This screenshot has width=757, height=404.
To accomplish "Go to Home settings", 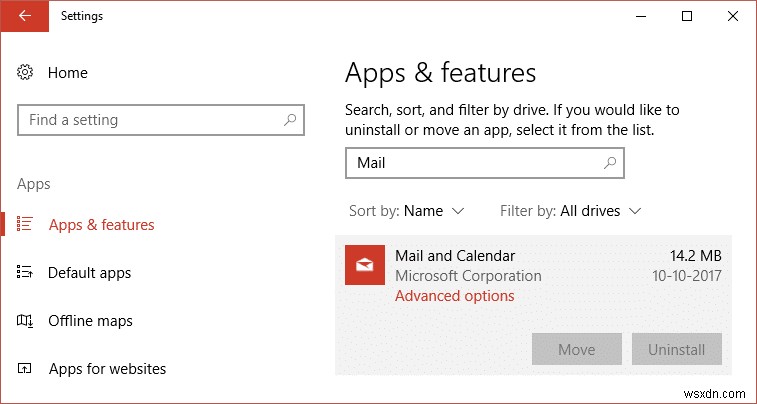I will coord(68,73).
